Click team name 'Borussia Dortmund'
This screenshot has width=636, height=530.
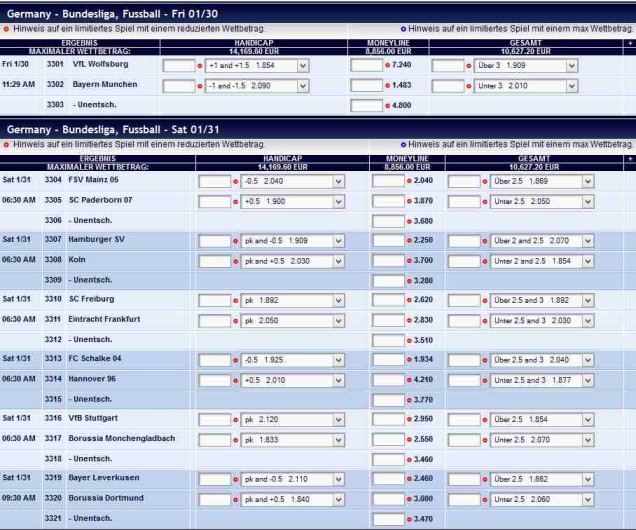pos(106,498)
